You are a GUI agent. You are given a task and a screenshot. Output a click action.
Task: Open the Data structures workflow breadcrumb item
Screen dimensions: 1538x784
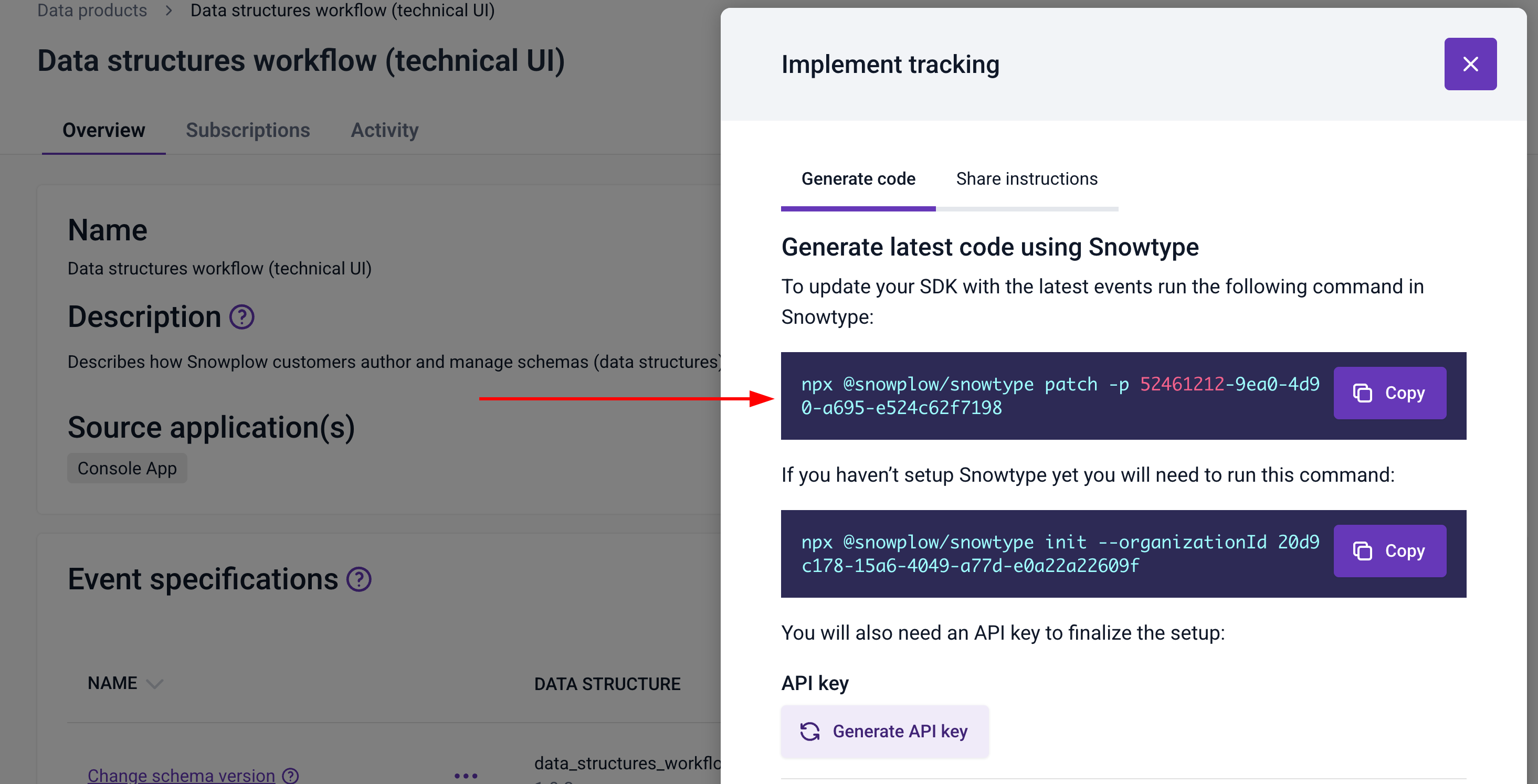[342, 10]
